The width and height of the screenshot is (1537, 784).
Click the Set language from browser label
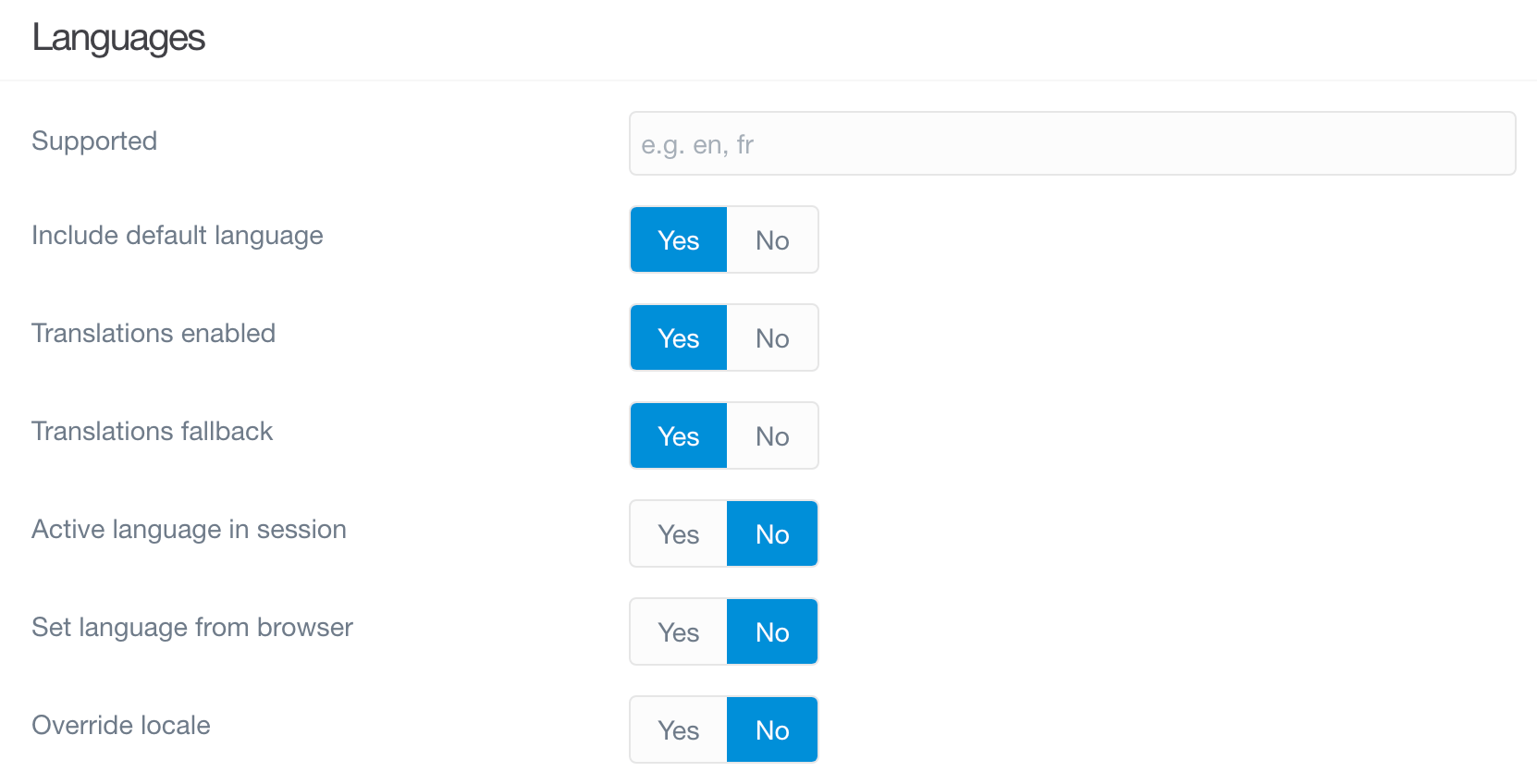tap(191, 627)
